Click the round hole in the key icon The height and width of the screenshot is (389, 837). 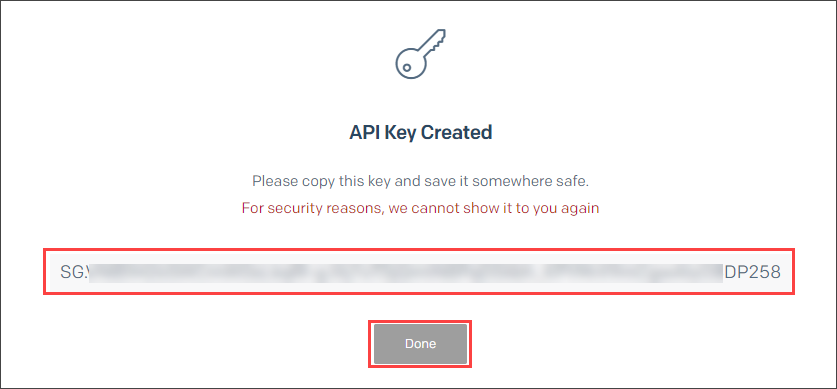coord(407,68)
